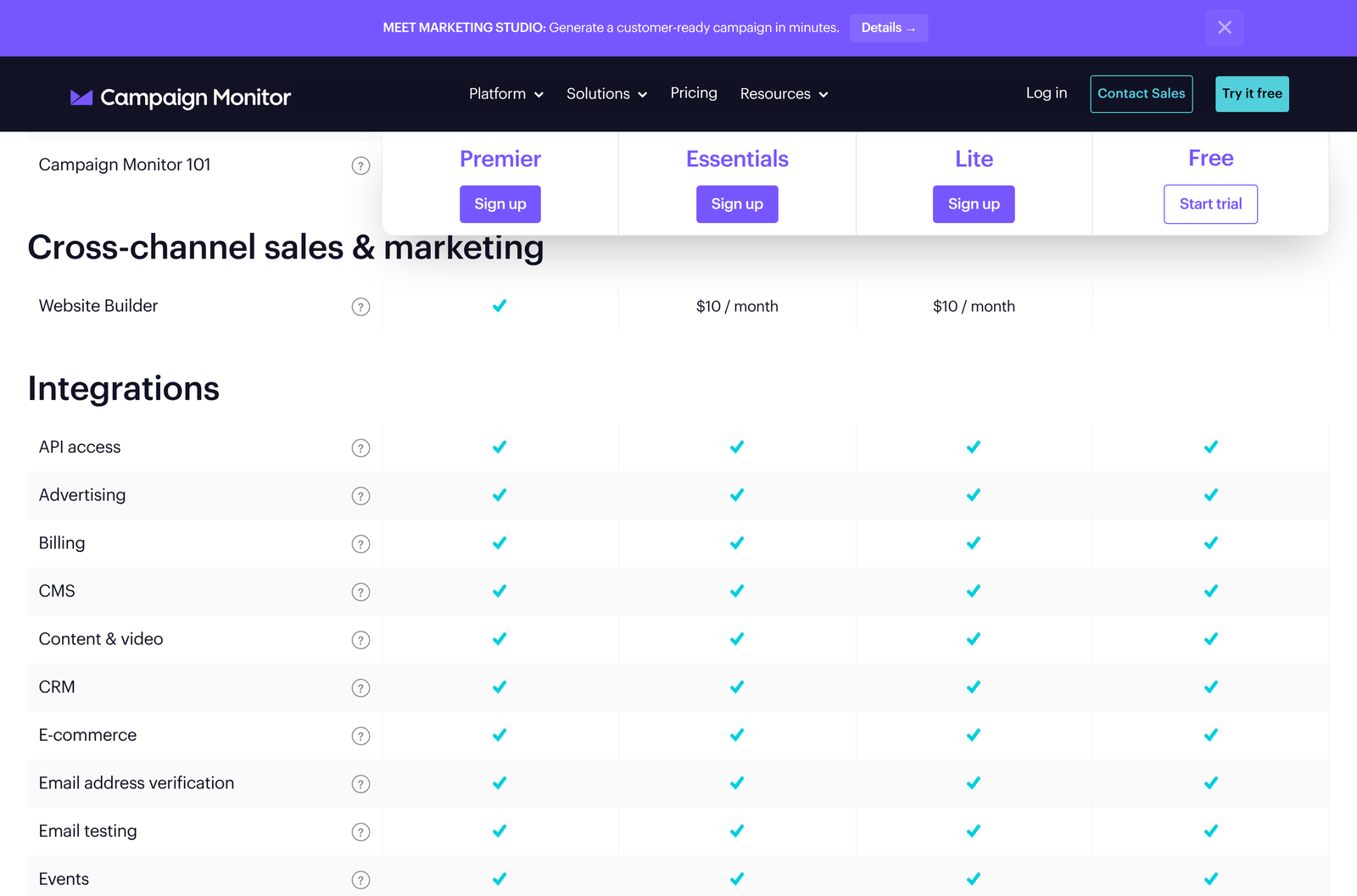The height and width of the screenshot is (896, 1357).
Task: Click the E-commerce row label
Action: point(87,736)
